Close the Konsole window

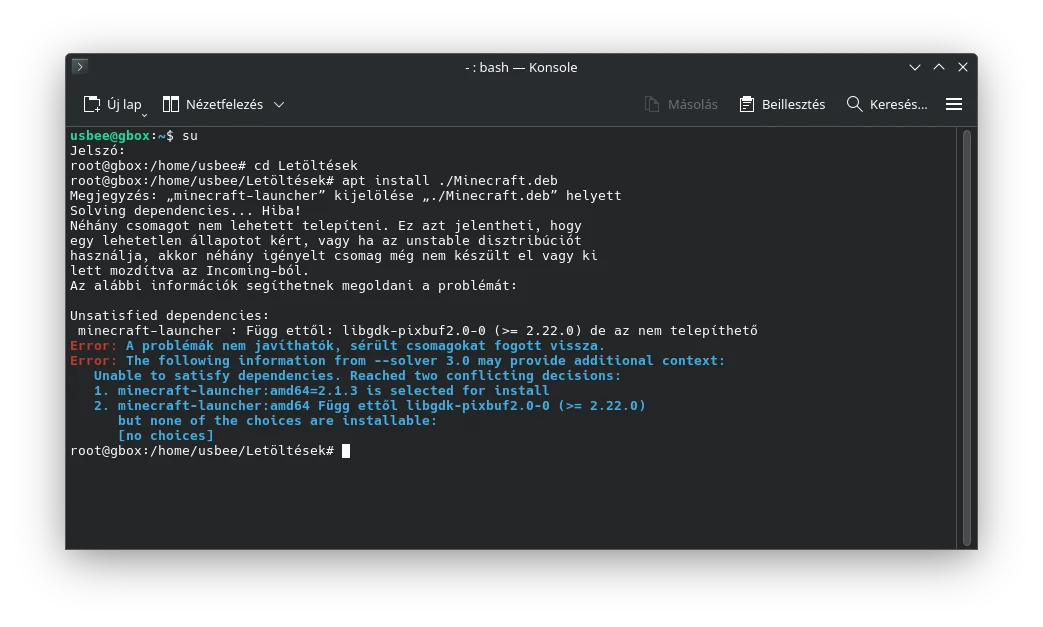[x=963, y=67]
